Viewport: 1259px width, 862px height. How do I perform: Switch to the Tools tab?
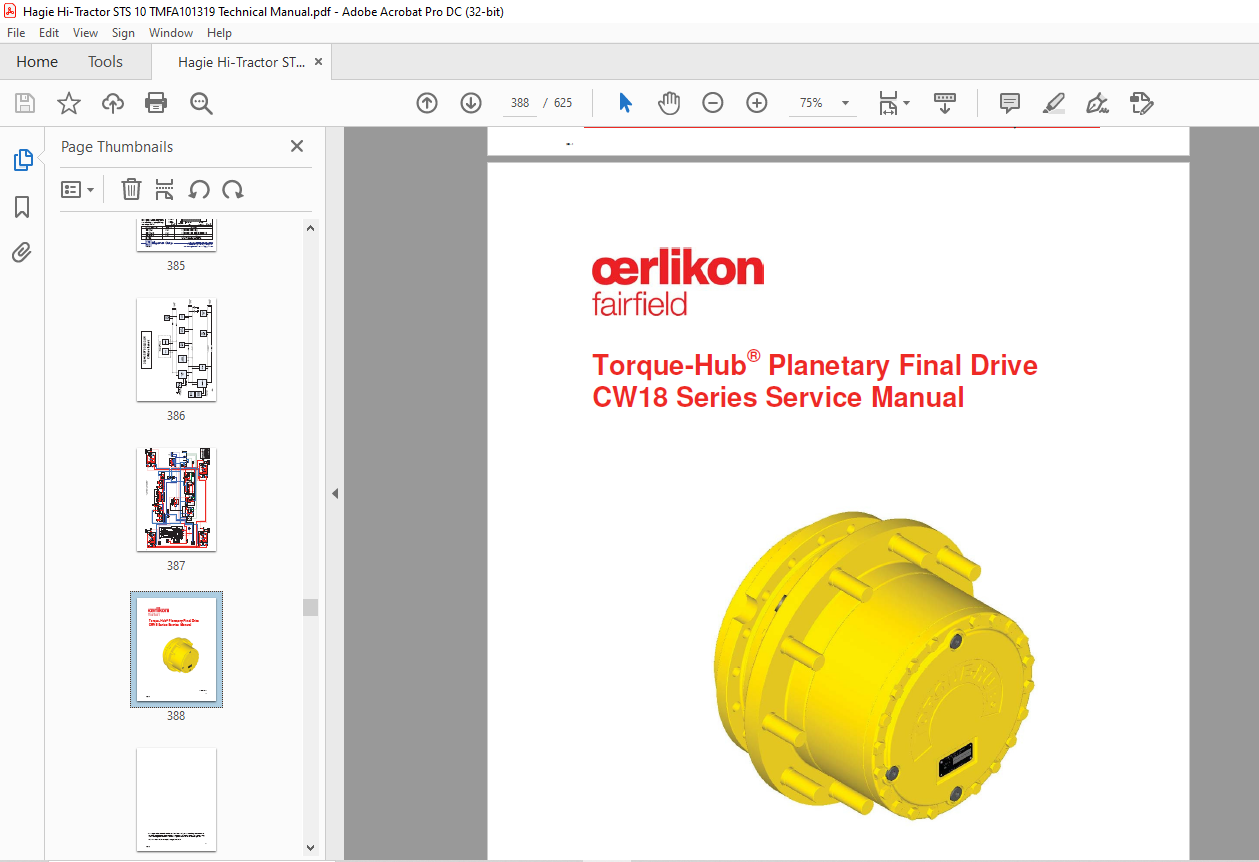tap(105, 62)
